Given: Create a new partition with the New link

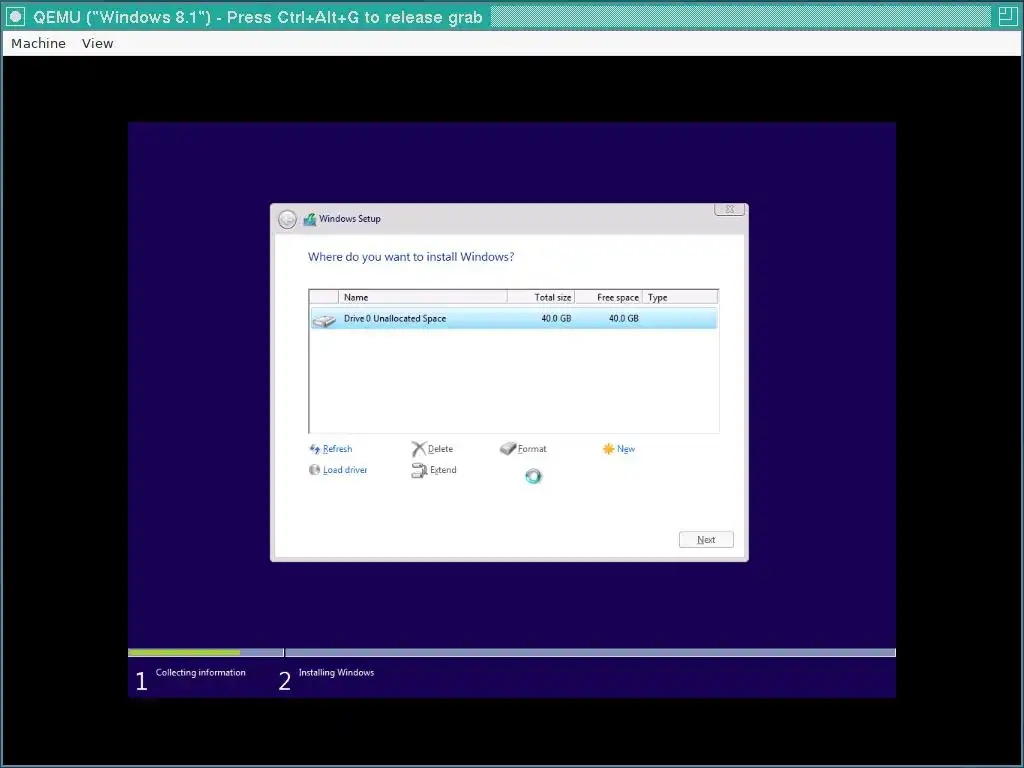Looking at the screenshot, I should [626, 449].
